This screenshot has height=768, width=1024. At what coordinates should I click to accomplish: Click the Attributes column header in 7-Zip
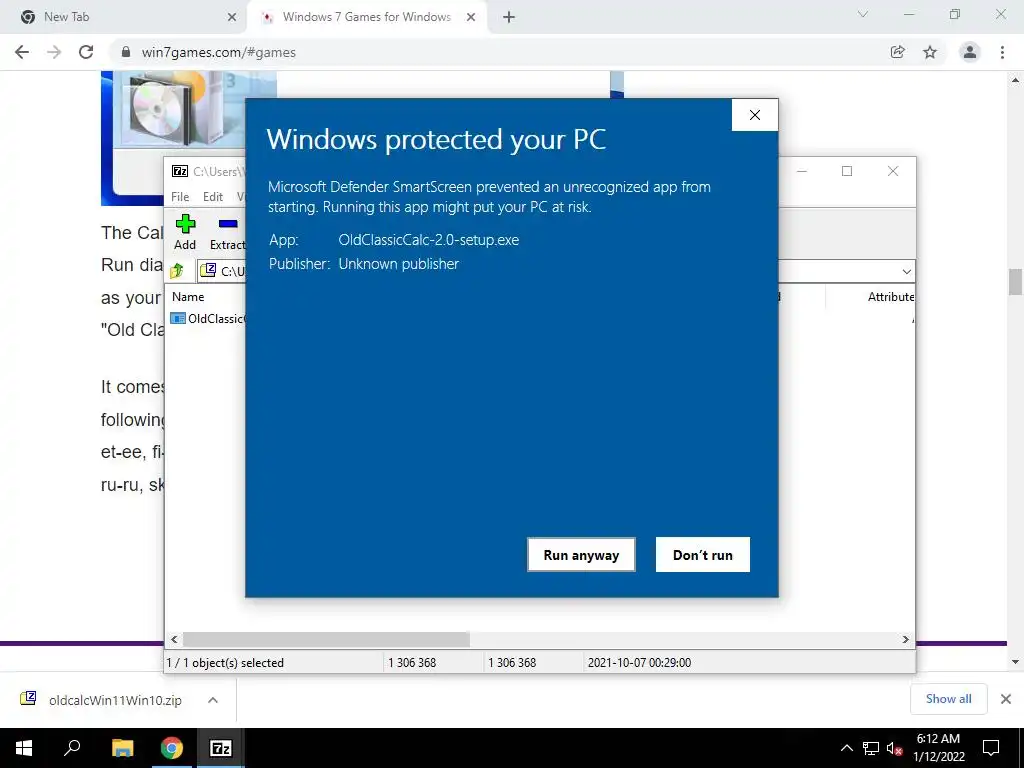point(891,296)
